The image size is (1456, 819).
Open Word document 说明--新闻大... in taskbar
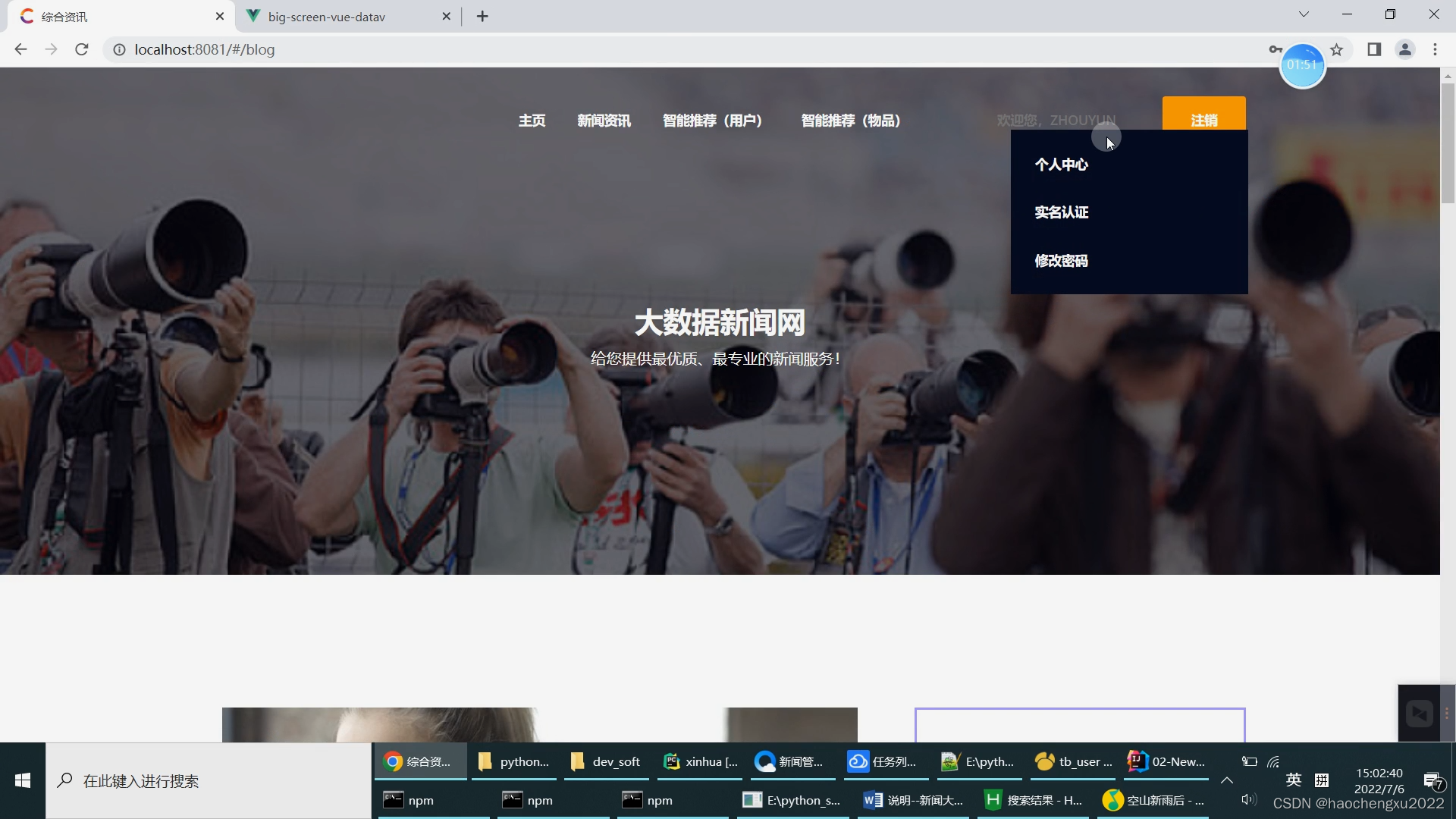coord(913,800)
